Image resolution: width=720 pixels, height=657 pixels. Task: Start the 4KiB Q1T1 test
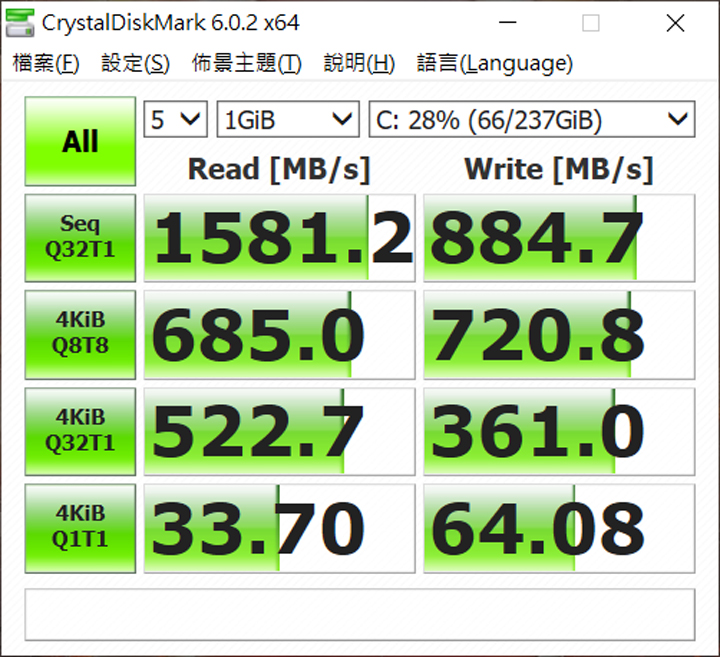80,528
